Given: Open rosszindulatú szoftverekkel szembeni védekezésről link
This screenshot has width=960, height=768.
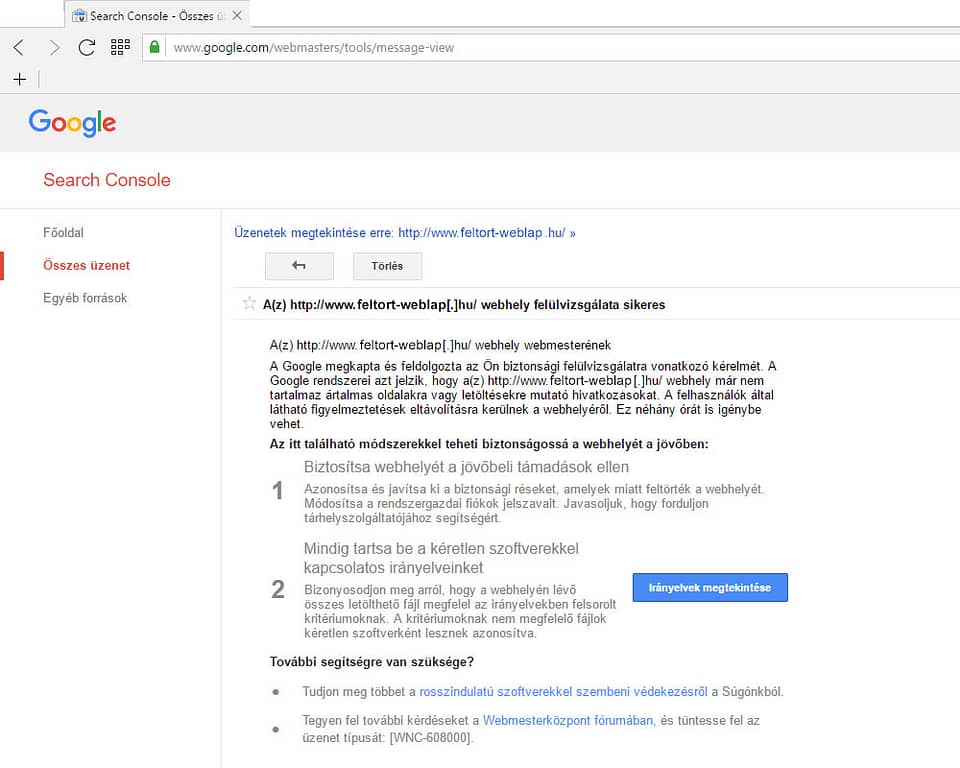Looking at the screenshot, I should [x=563, y=691].
